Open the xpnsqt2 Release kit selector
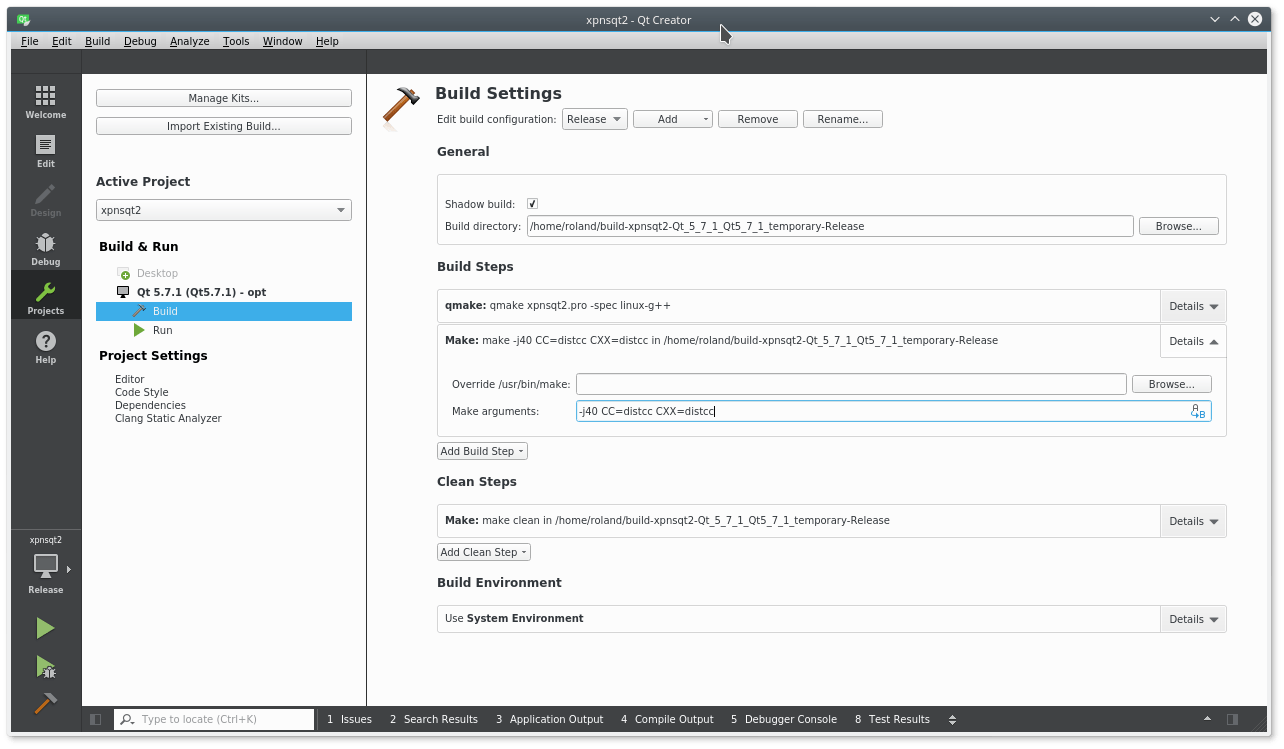The height and width of the screenshot is (749, 1284). [46, 566]
